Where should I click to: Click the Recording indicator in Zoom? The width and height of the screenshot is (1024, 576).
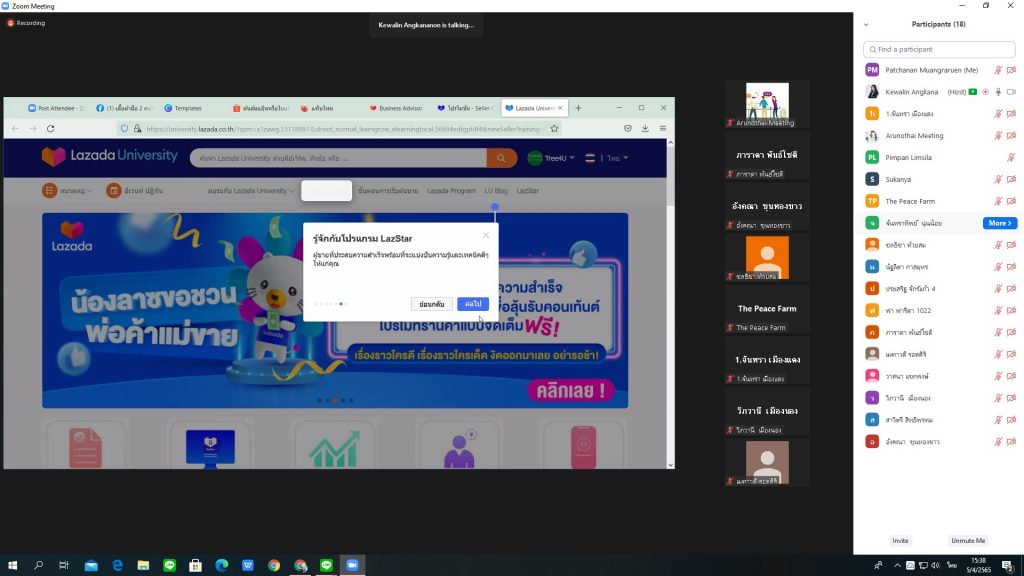point(26,23)
